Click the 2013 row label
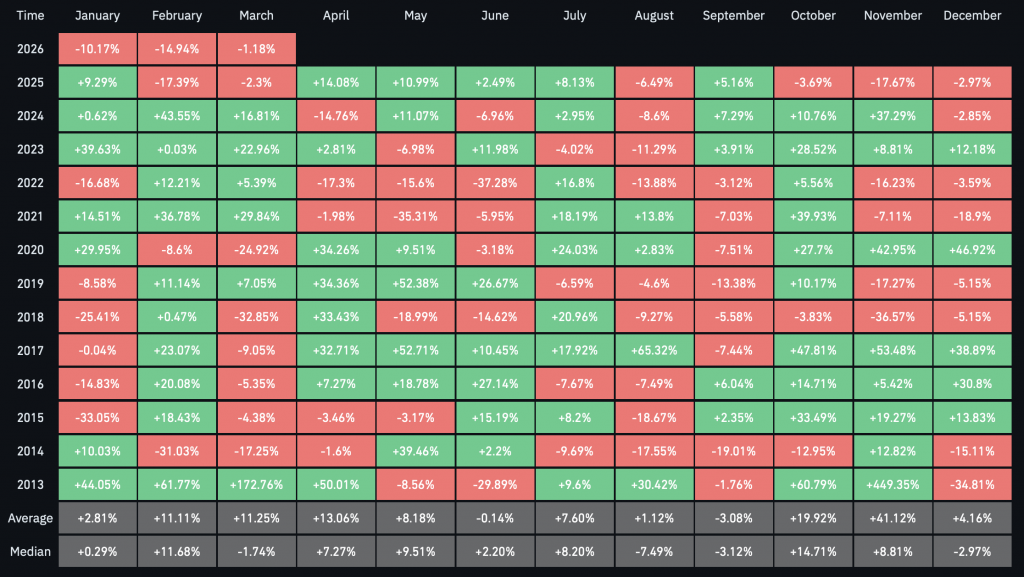Viewport: 1024px width, 577px height. click(29, 485)
